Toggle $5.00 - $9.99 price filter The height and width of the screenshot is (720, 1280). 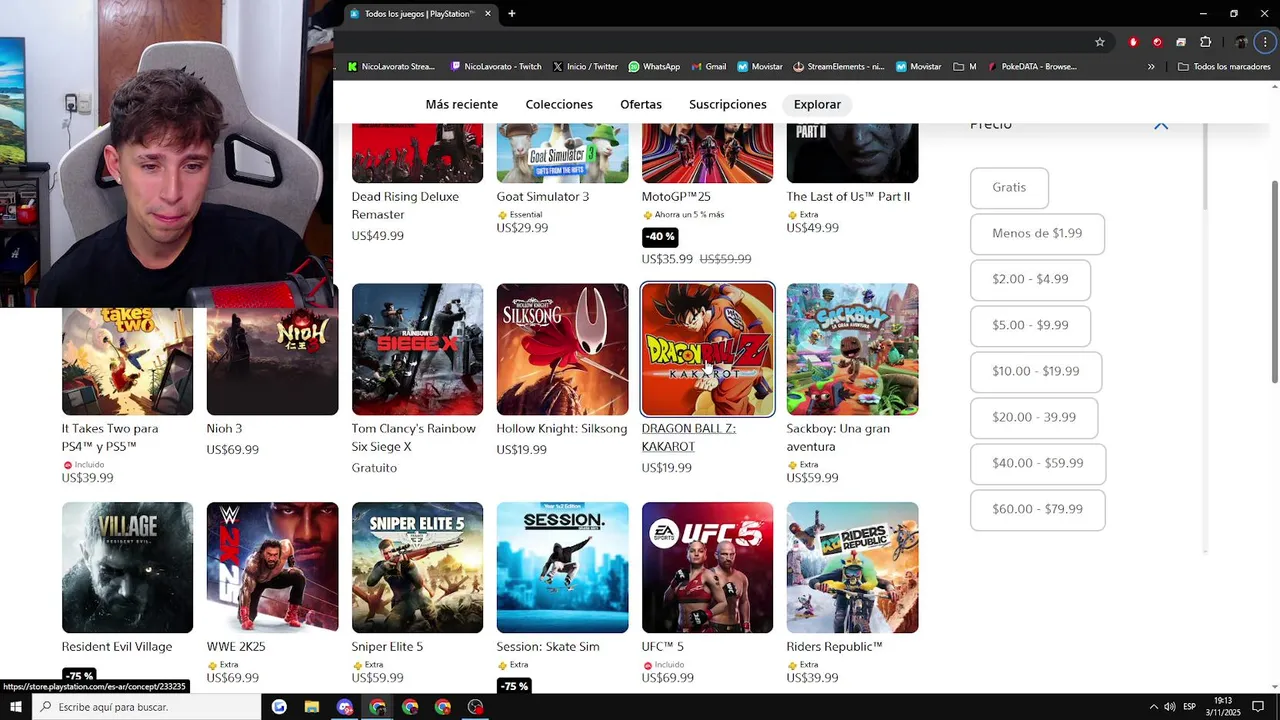(1030, 326)
